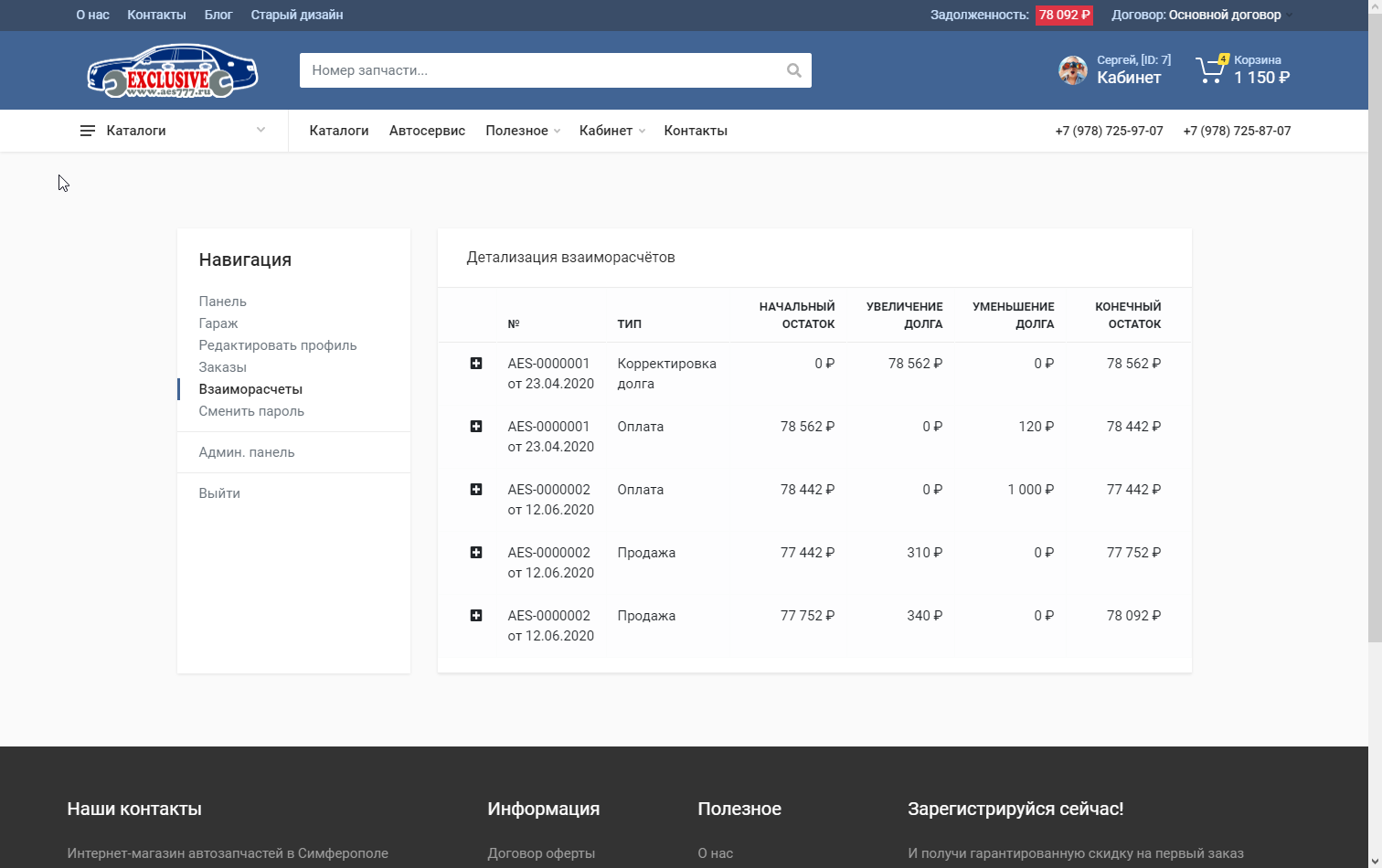This screenshot has width=1382, height=868.
Task: Open Заказы in the navigation sidebar
Action: pos(222,367)
